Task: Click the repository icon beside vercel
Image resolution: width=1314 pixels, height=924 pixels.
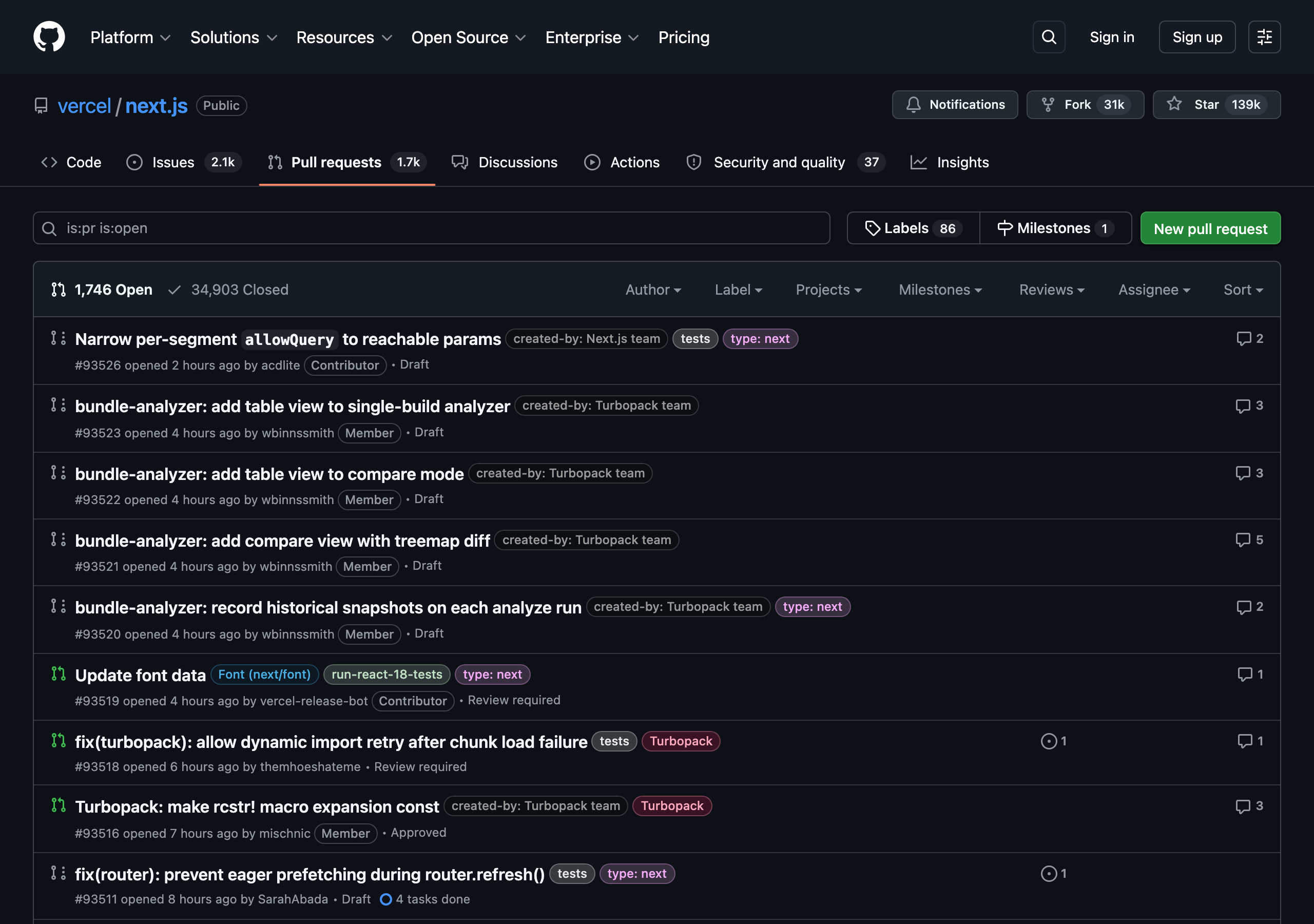Action: [x=41, y=106]
